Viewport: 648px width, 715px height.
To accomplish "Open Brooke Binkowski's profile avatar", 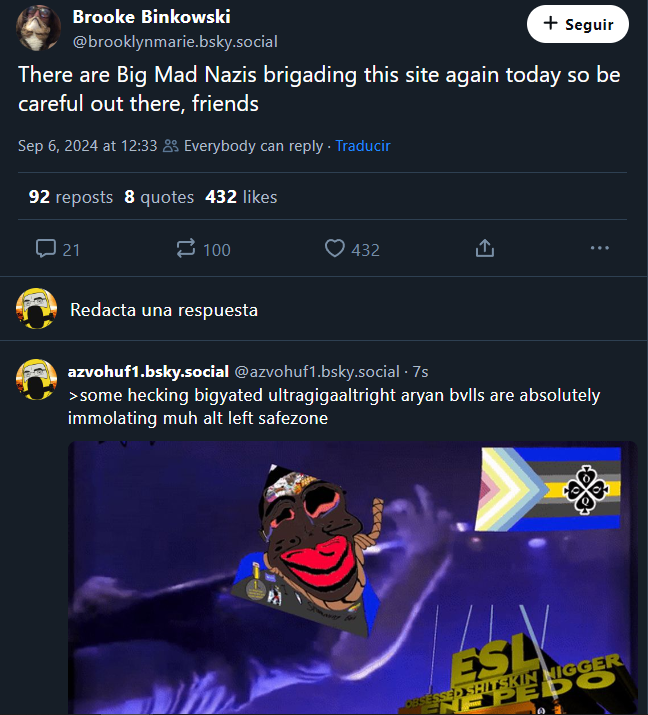I will coord(37,27).
